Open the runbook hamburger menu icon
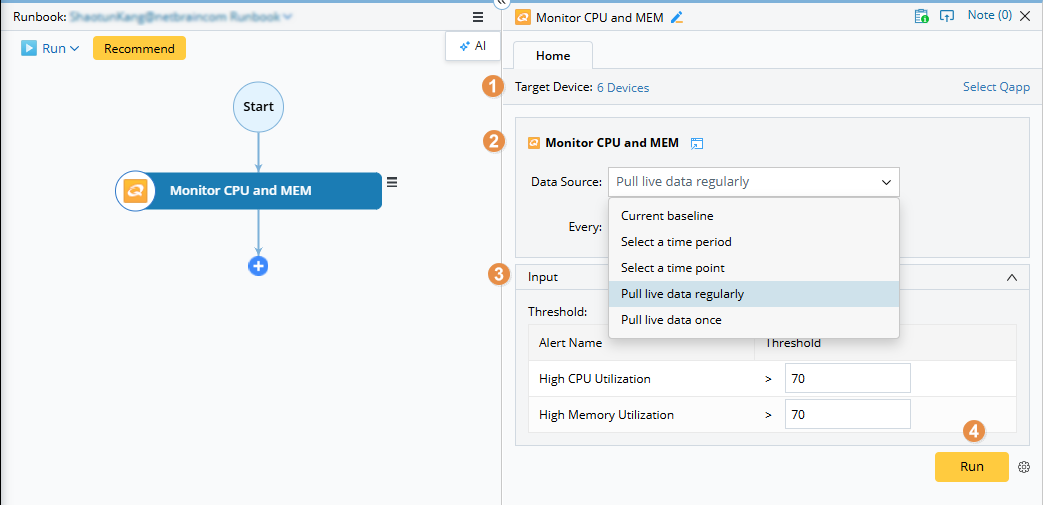This screenshot has height=505, width=1044. pos(478,17)
